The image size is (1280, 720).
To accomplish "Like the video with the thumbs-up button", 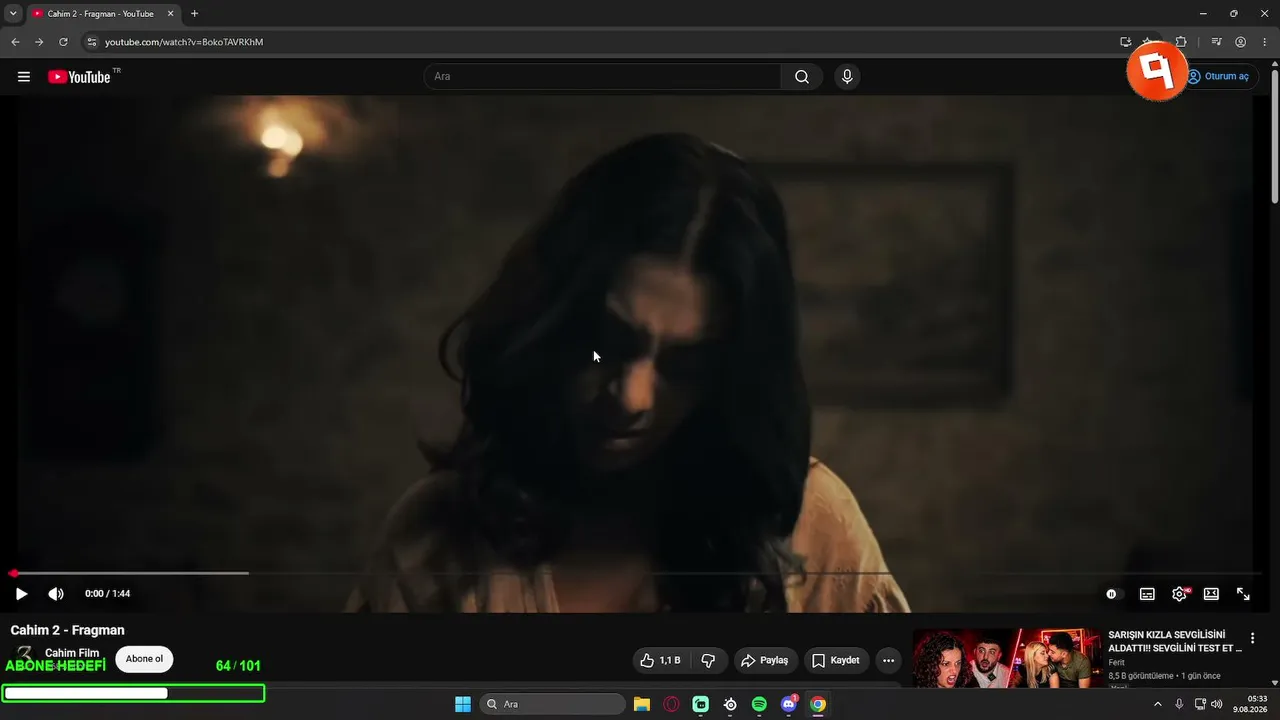I will click(x=660, y=660).
